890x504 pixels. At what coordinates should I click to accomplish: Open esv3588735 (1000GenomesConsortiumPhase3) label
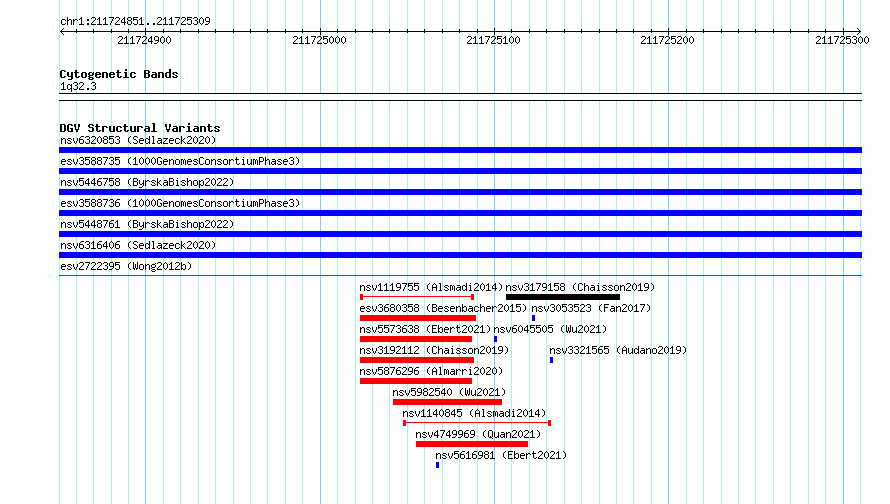click(180, 161)
